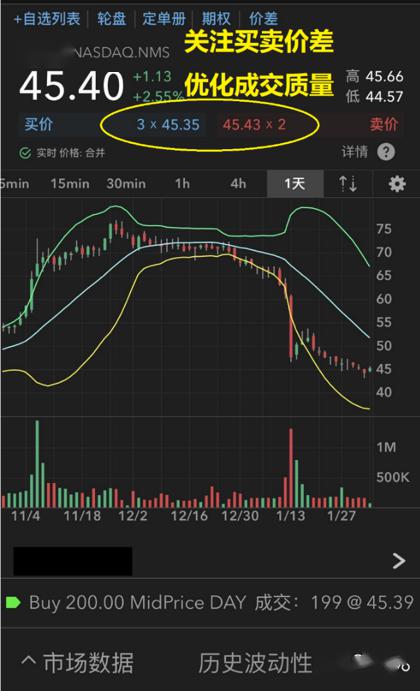Tap the 买价 bid button
Screen dimensions: 420x691
tap(39, 124)
